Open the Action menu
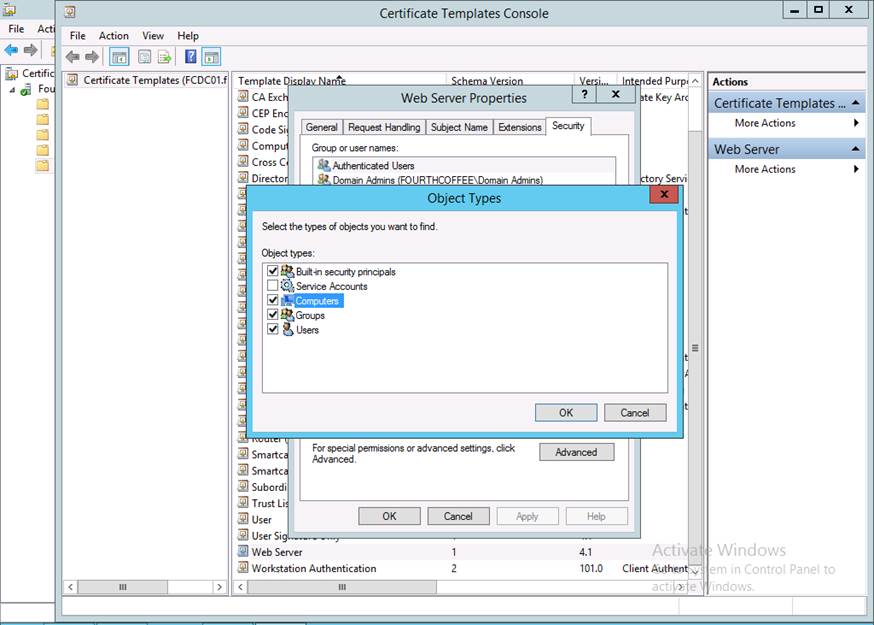Viewport: 874px width, 625px height. 113,36
